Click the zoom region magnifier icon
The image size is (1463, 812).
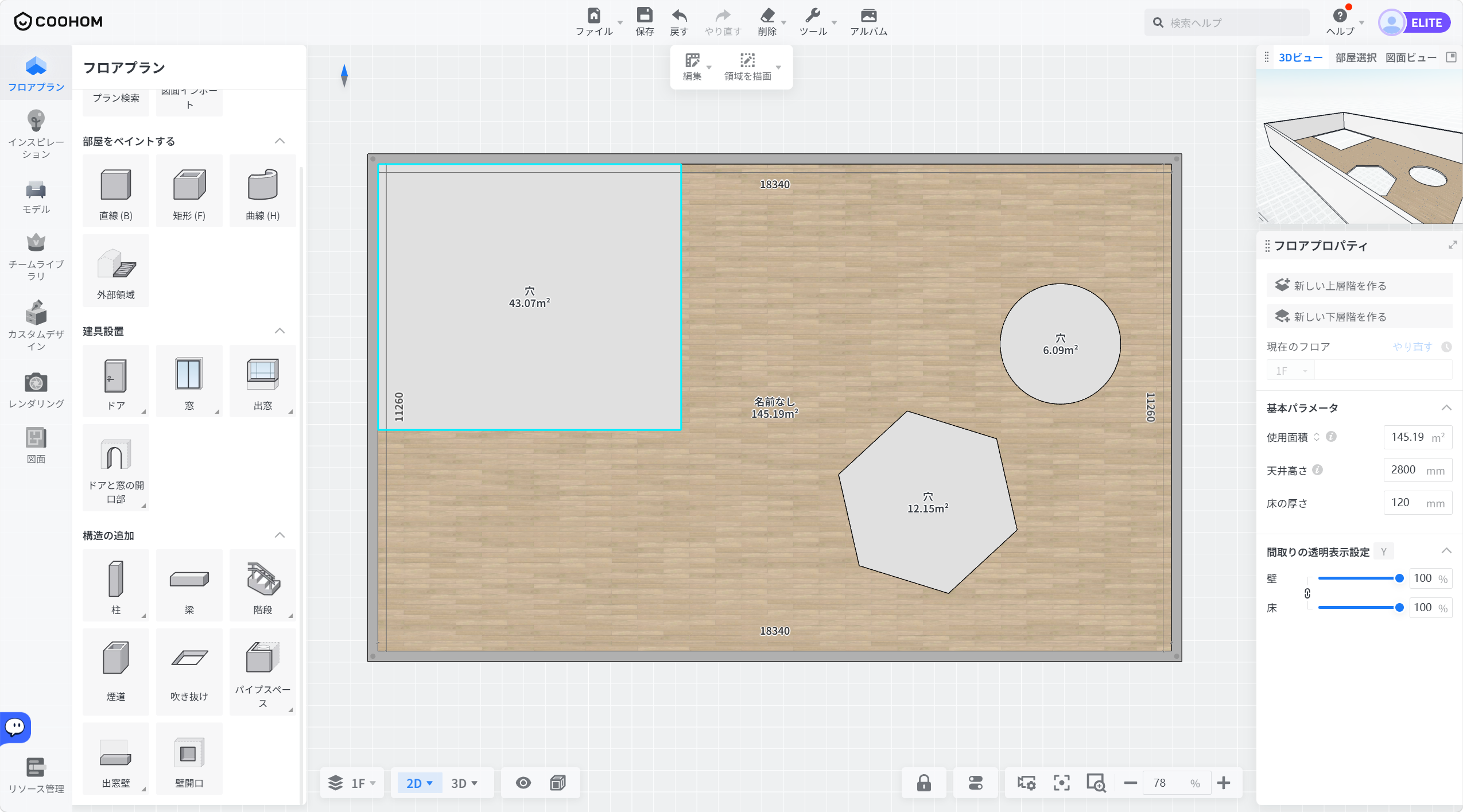(1096, 783)
